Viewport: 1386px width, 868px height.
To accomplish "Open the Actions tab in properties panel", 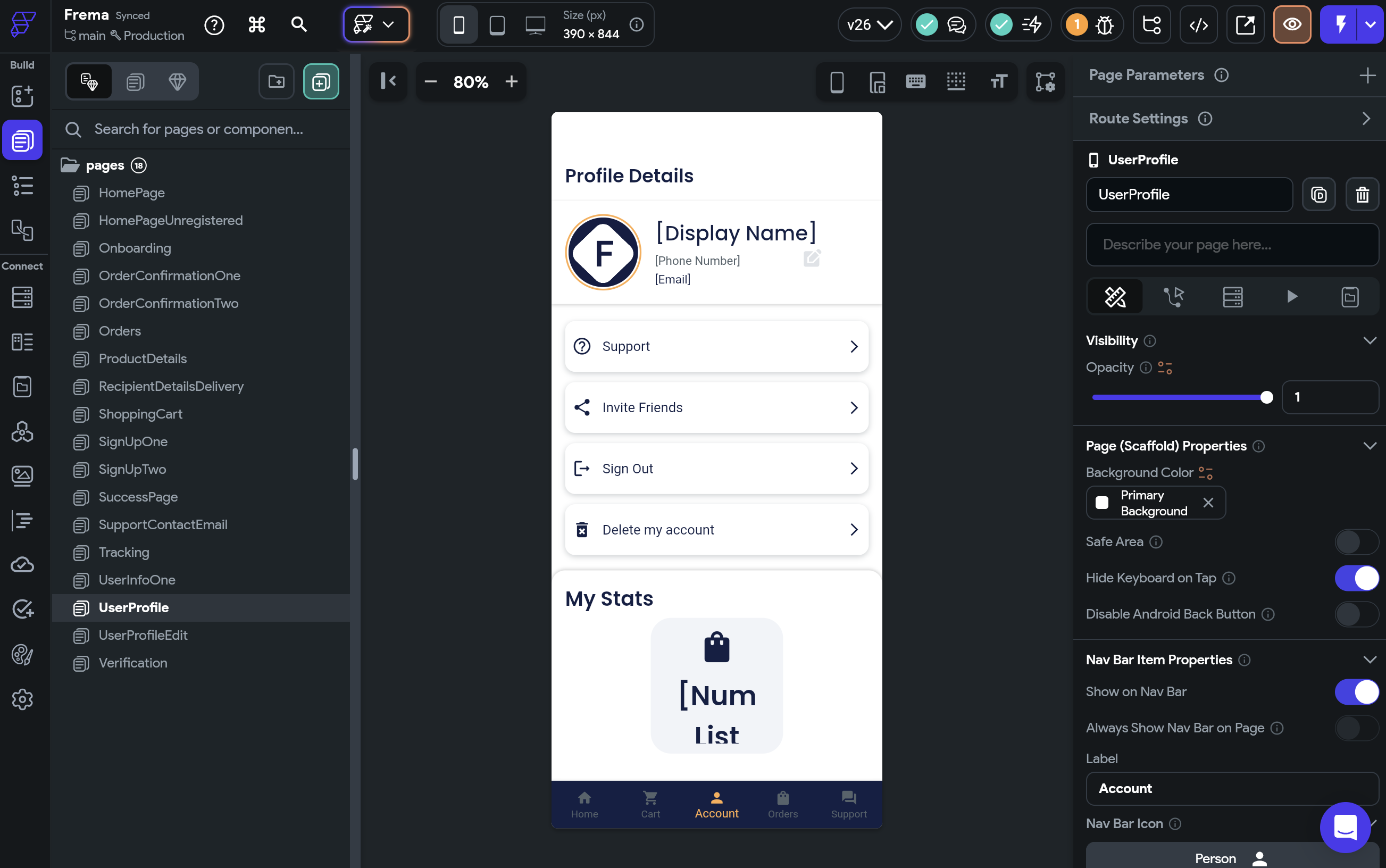I will tap(1174, 297).
